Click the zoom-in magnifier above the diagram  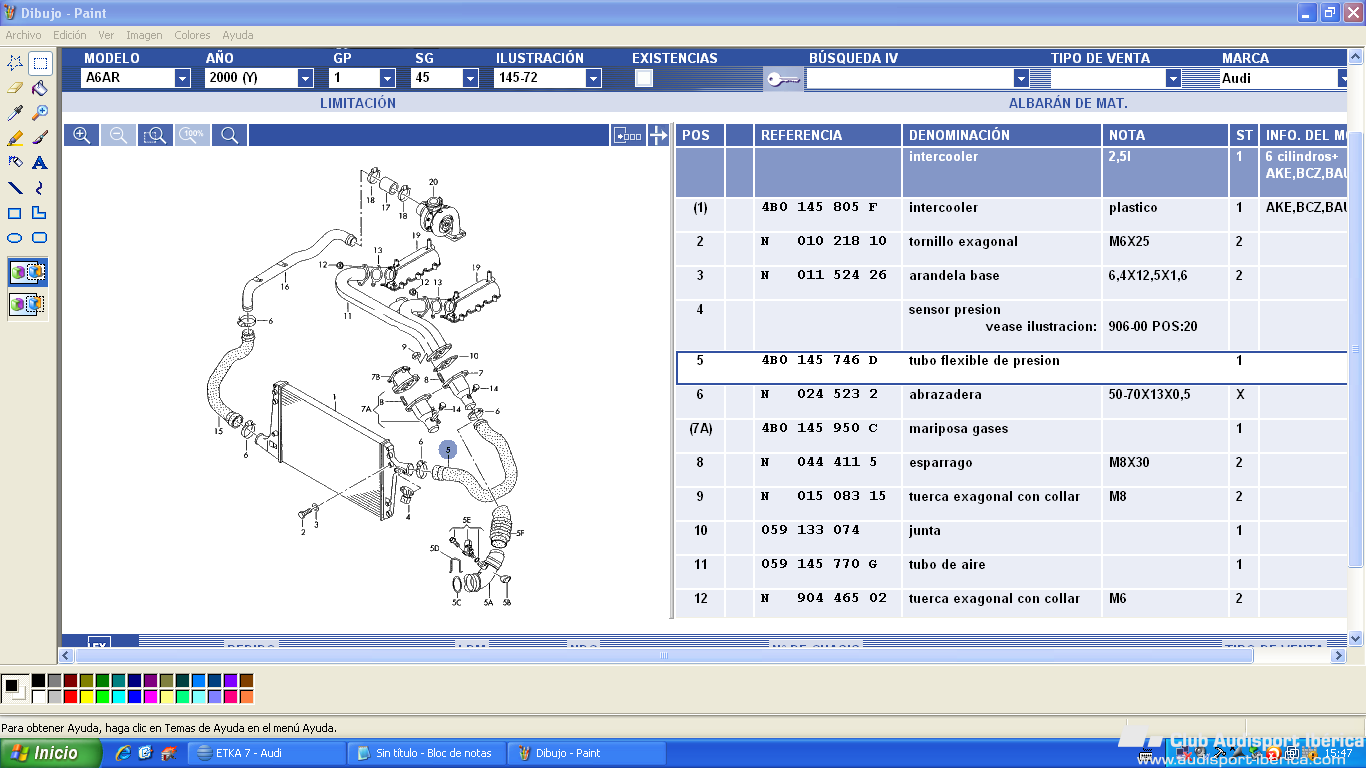click(82, 135)
